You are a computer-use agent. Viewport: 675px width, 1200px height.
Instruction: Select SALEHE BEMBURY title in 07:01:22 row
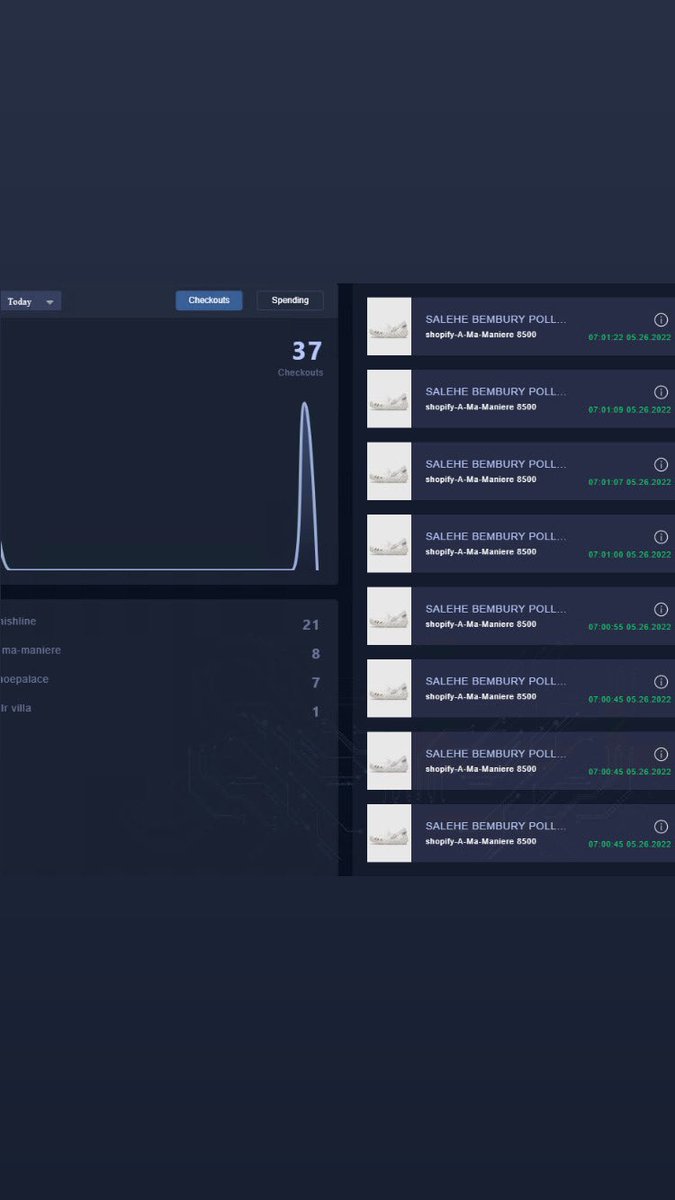point(496,319)
